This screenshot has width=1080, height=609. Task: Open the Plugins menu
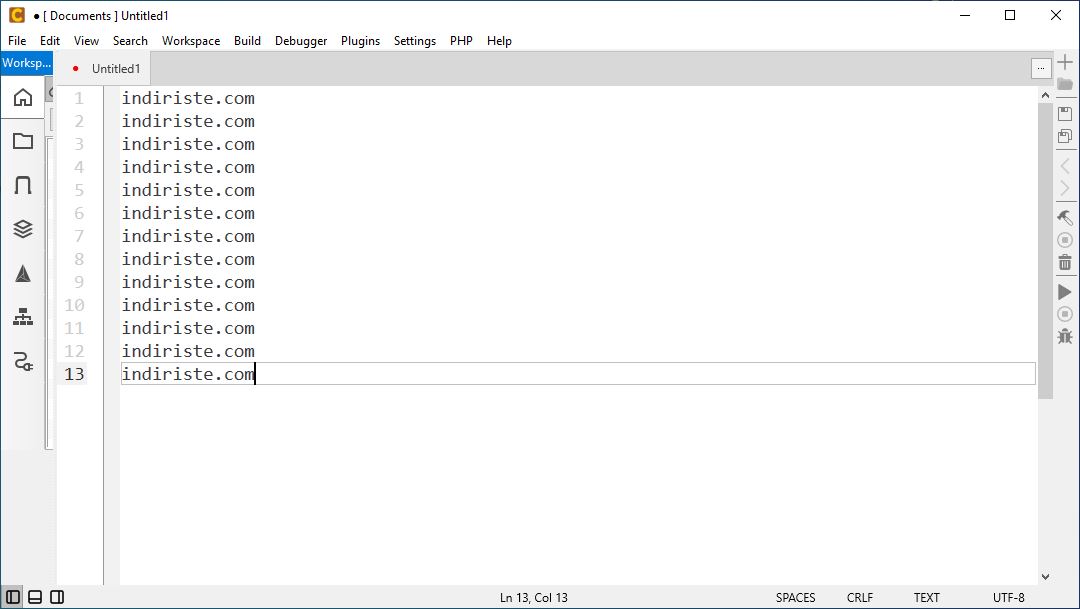(x=360, y=41)
